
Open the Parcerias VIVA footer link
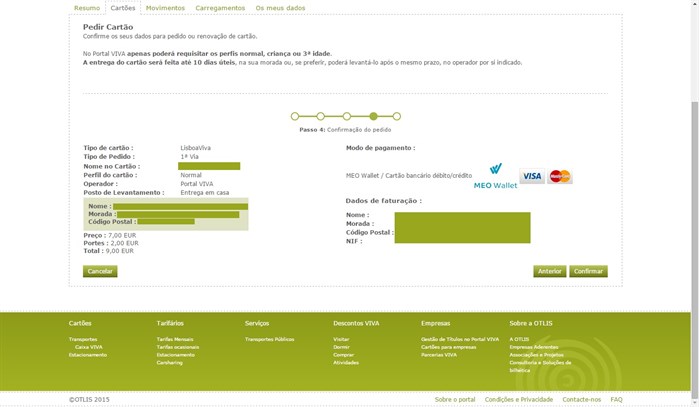point(439,355)
